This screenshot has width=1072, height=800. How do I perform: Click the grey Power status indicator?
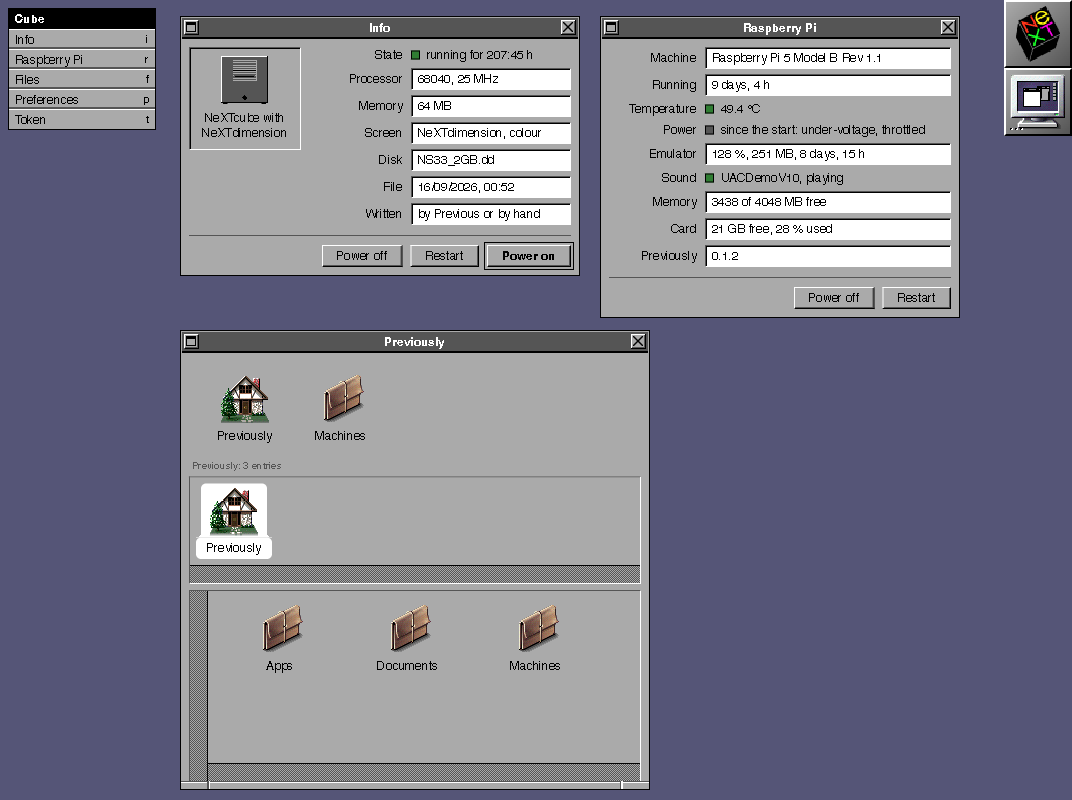tap(710, 130)
